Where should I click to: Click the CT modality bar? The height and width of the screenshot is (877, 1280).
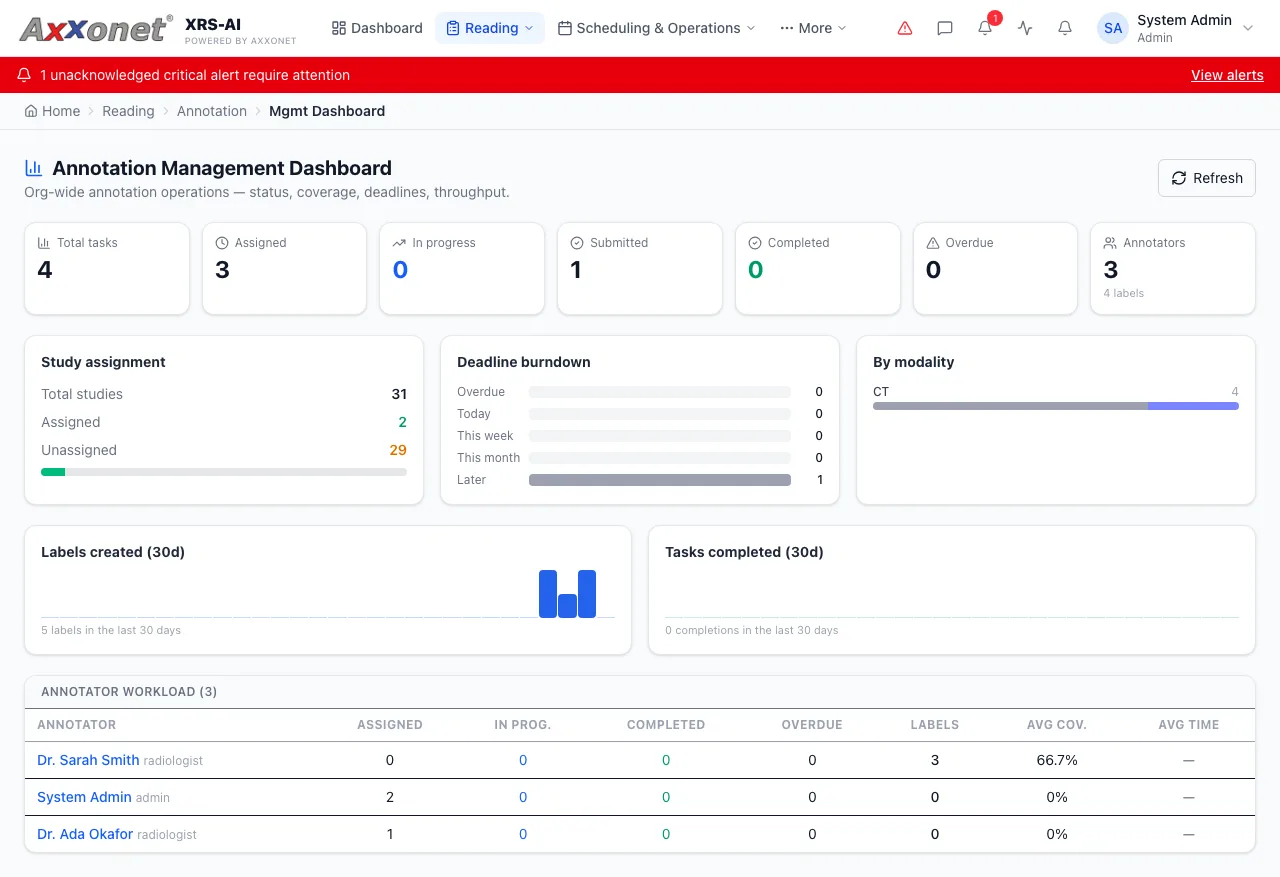1056,406
